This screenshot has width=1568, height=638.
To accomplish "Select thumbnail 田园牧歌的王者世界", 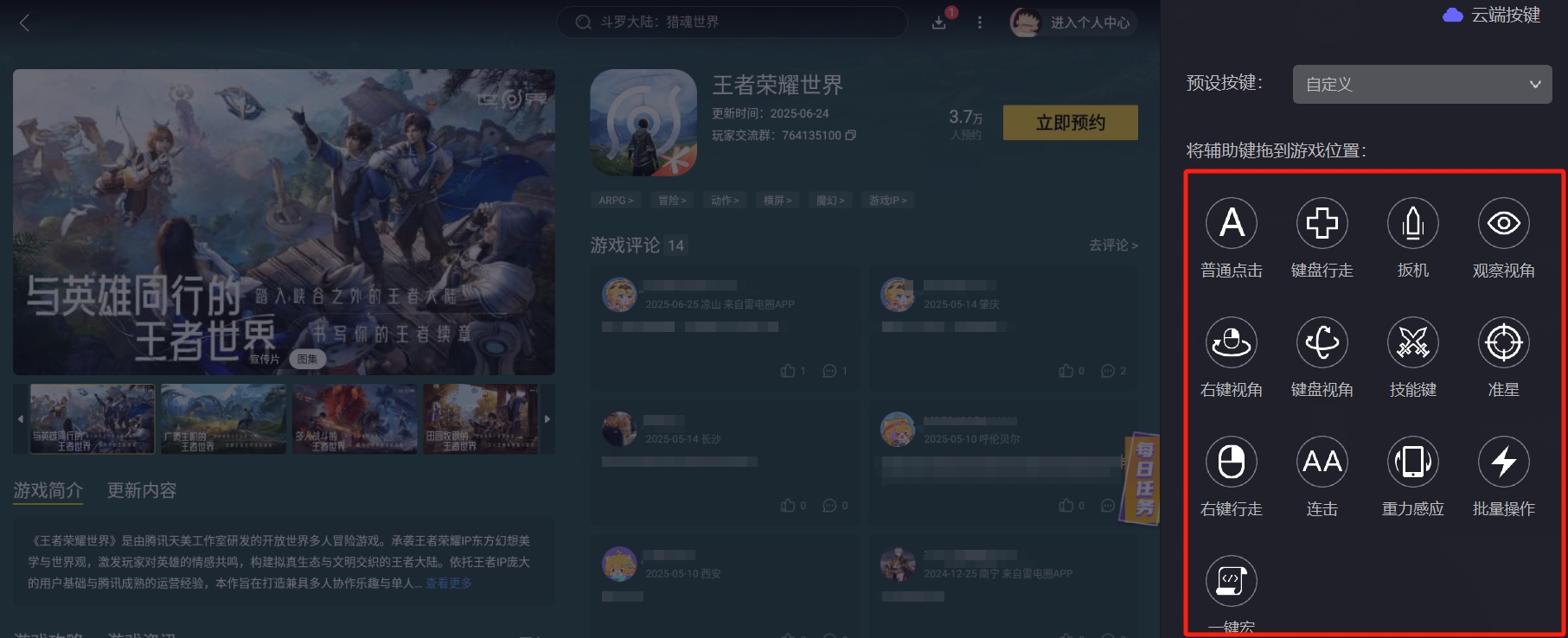I will pos(481,419).
